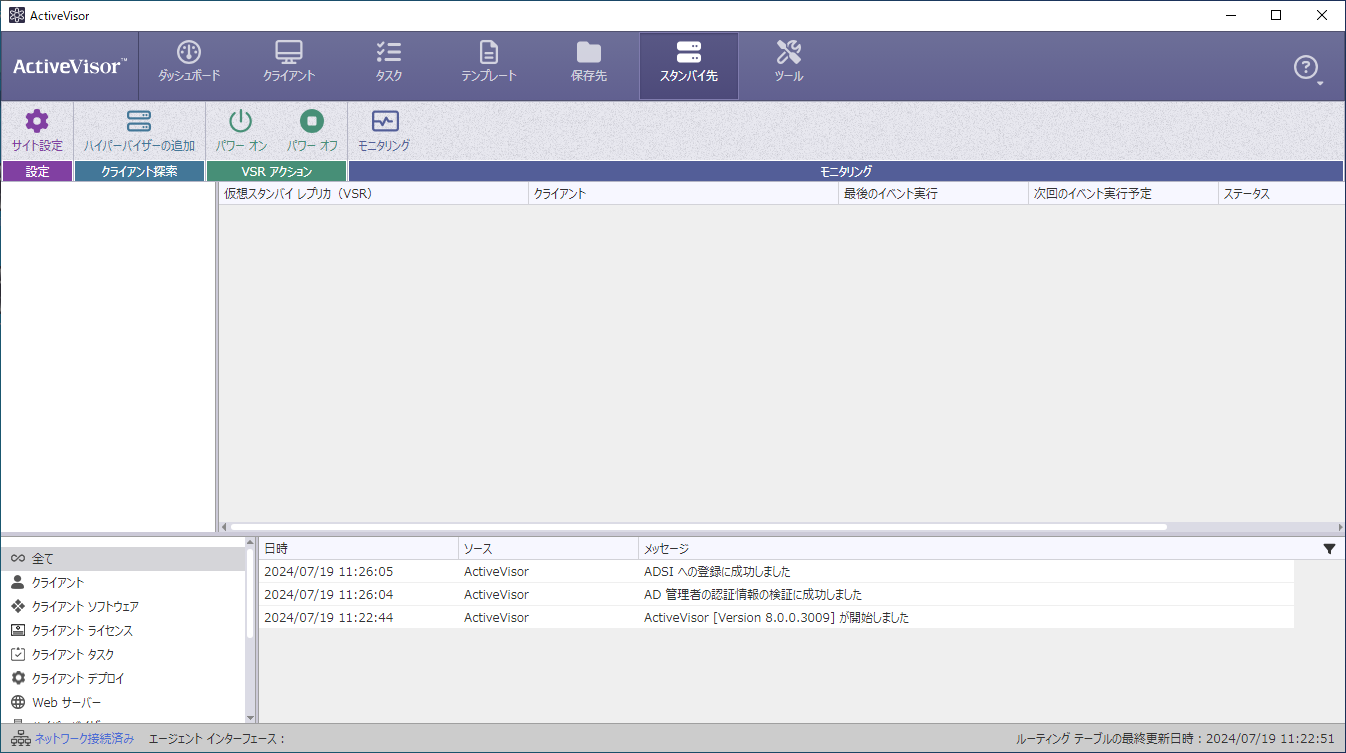
Task: Sort by クライアント column header in VSR table
Action: [x=683, y=194]
